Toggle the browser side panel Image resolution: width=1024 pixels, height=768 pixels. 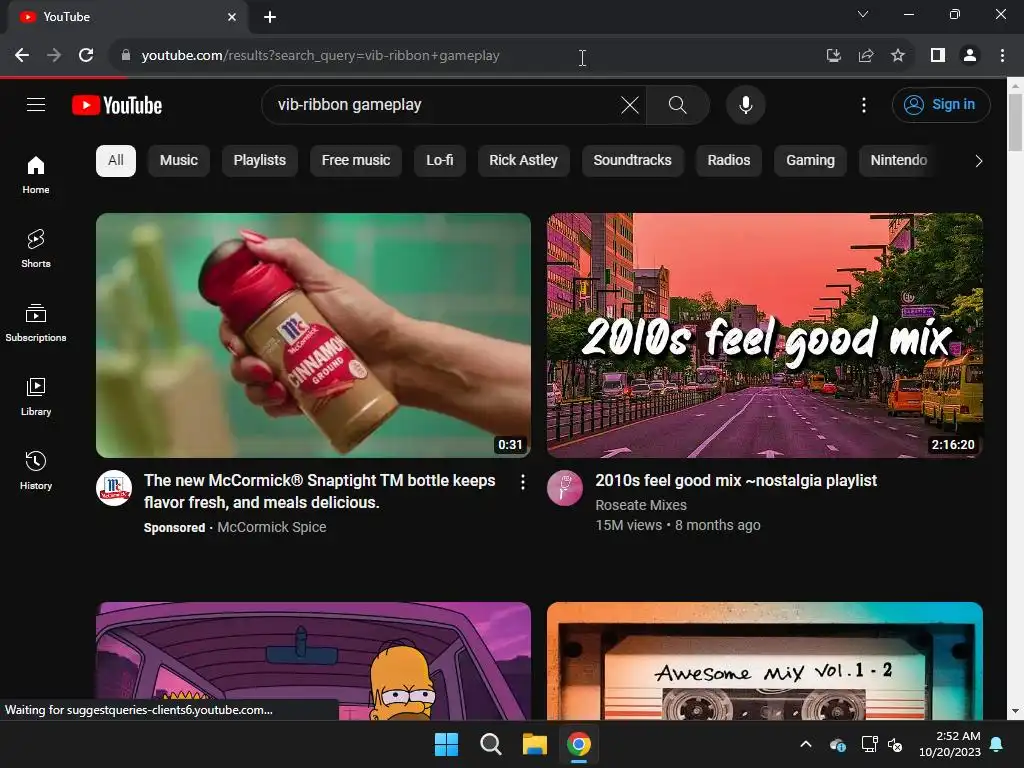pyautogui.click(x=938, y=56)
